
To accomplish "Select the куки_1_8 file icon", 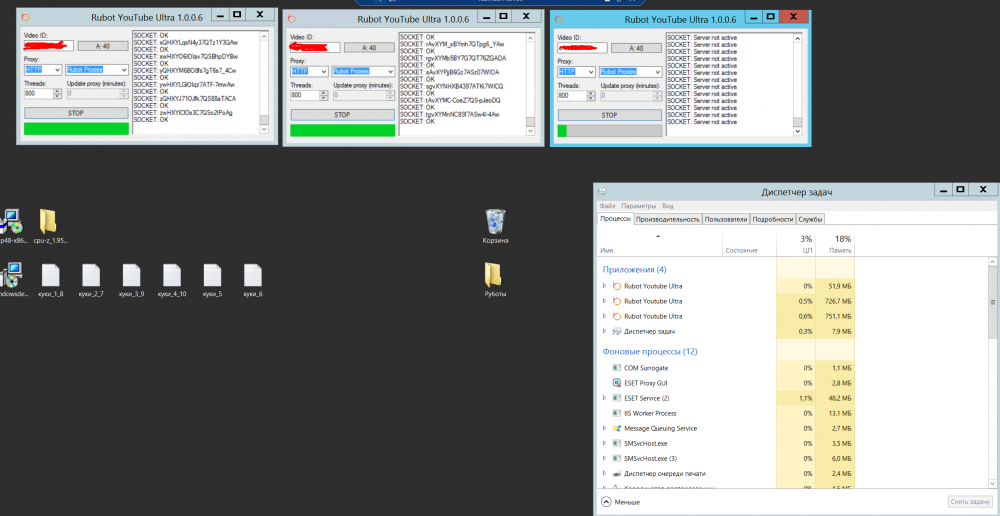I will (50, 275).
